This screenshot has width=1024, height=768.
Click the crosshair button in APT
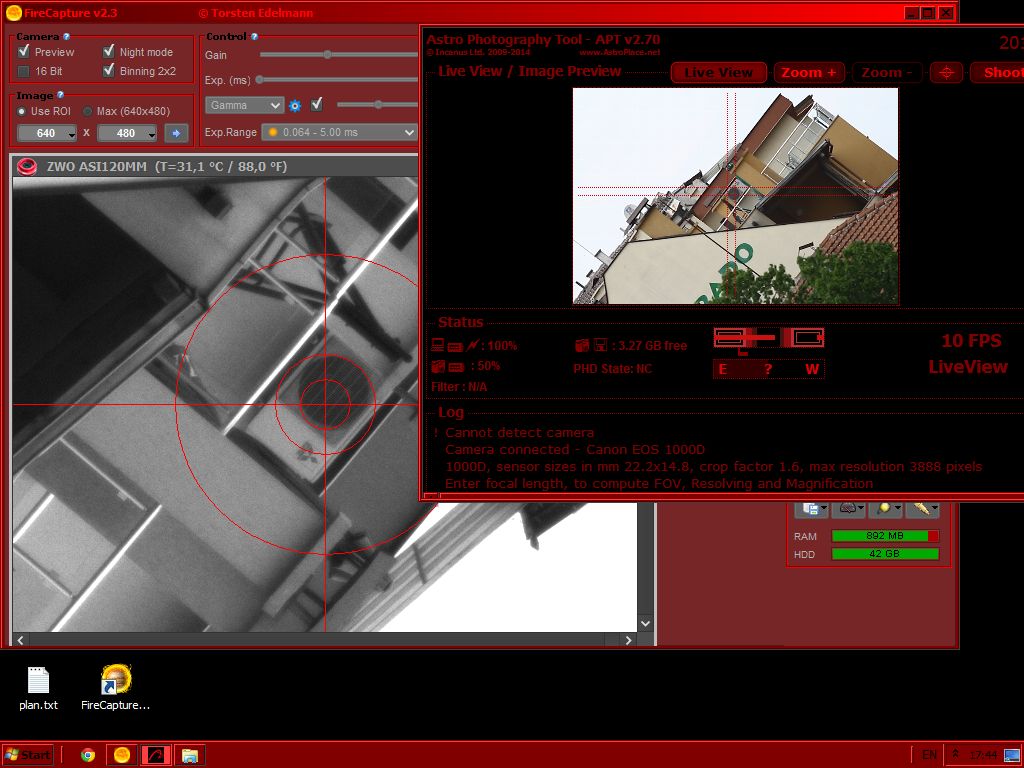coord(946,72)
